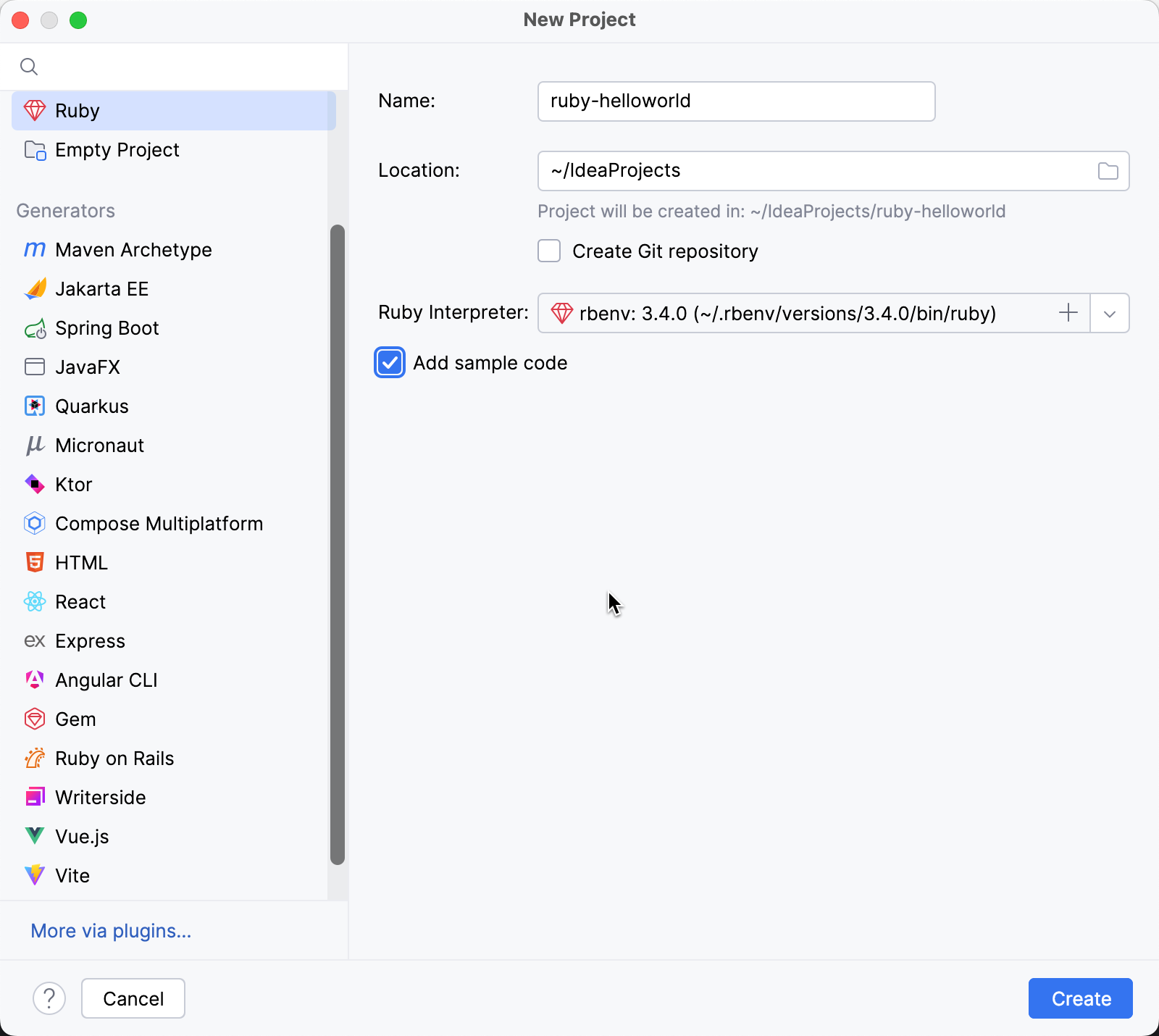Click the Create button
This screenshot has width=1159, height=1036.
pyautogui.click(x=1079, y=998)
